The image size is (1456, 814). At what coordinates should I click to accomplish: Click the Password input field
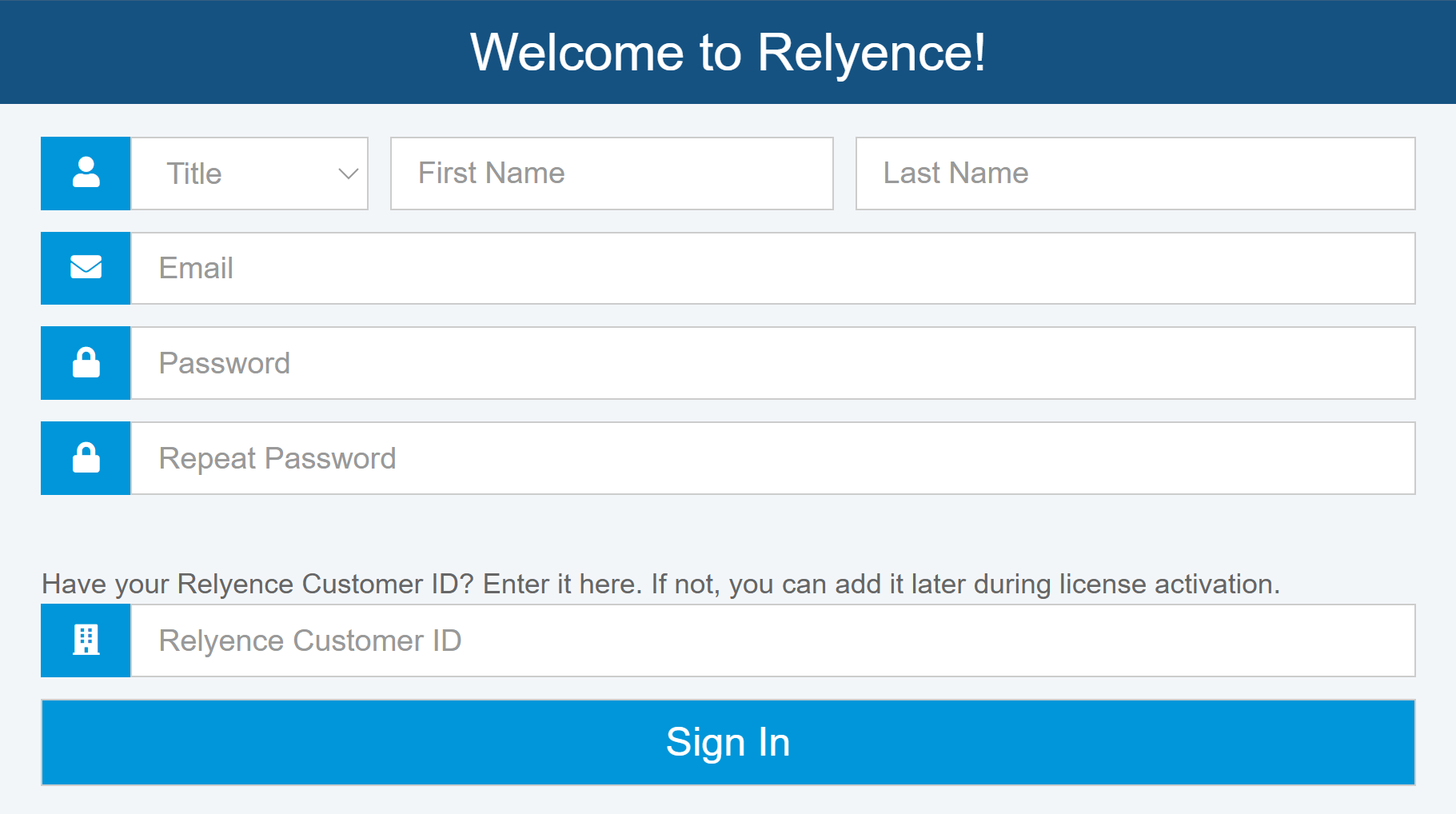click(x=772, y=363)
